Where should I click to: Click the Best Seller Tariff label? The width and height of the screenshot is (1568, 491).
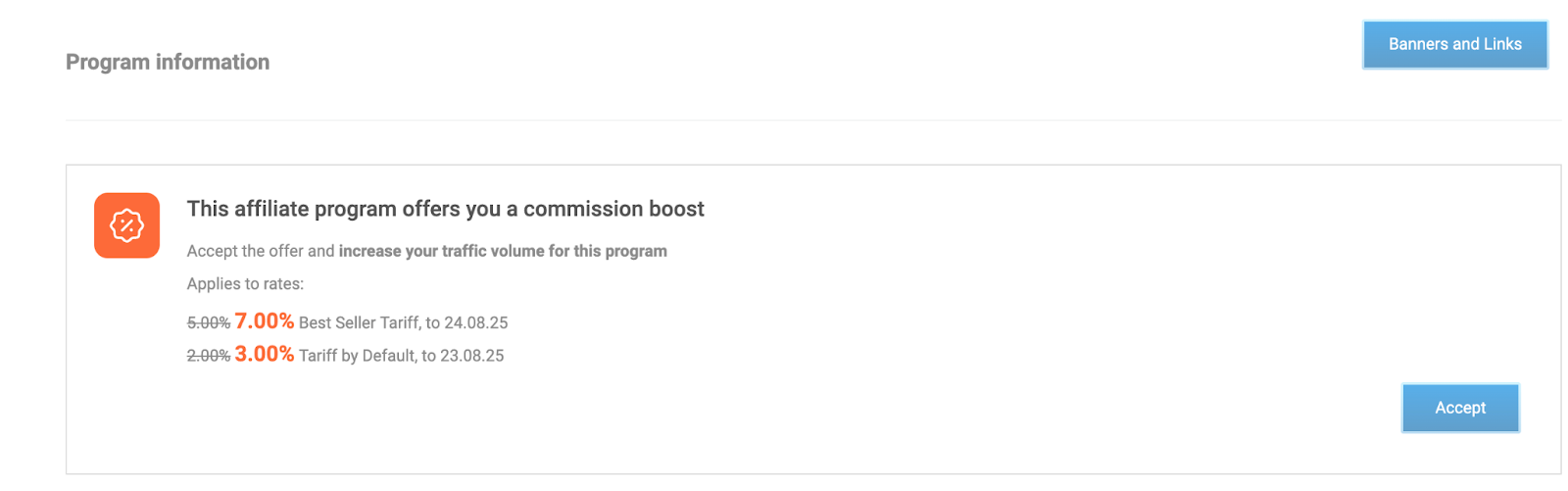click(359, 322)
